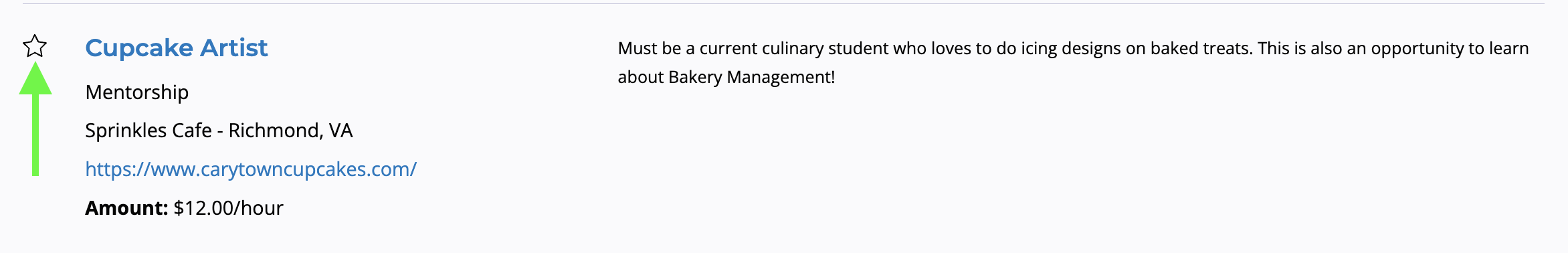Click 'Richmond, VA' in the location line
The width and height of the screenshot is (1568, 253).
point(291,131)
